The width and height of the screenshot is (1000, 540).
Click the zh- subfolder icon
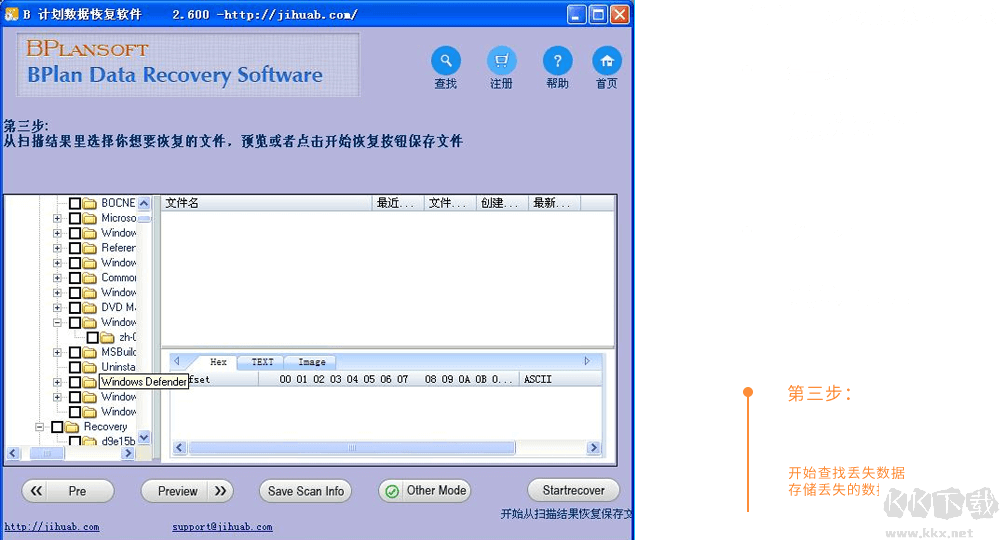(108, 337)
